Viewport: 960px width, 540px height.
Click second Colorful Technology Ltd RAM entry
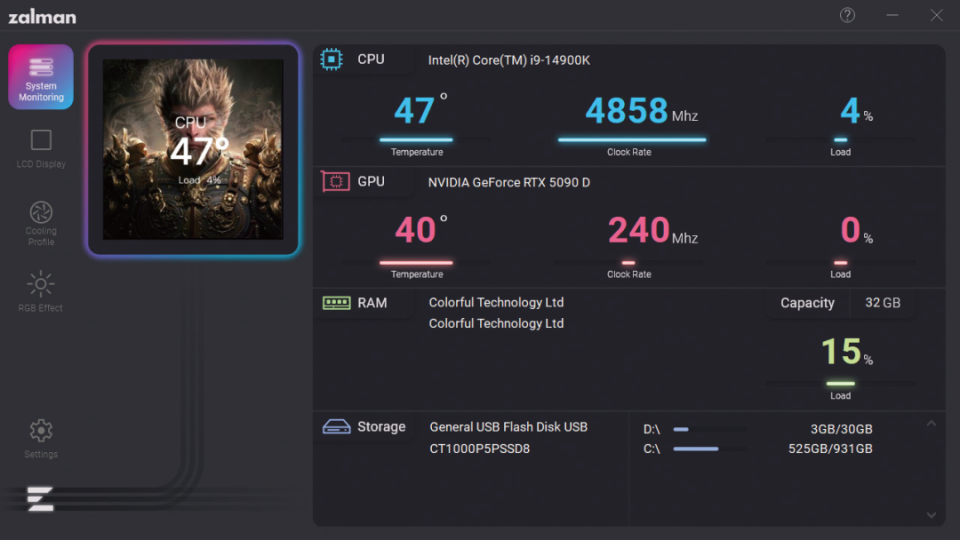pyautogui.click(x=496, y=323)
